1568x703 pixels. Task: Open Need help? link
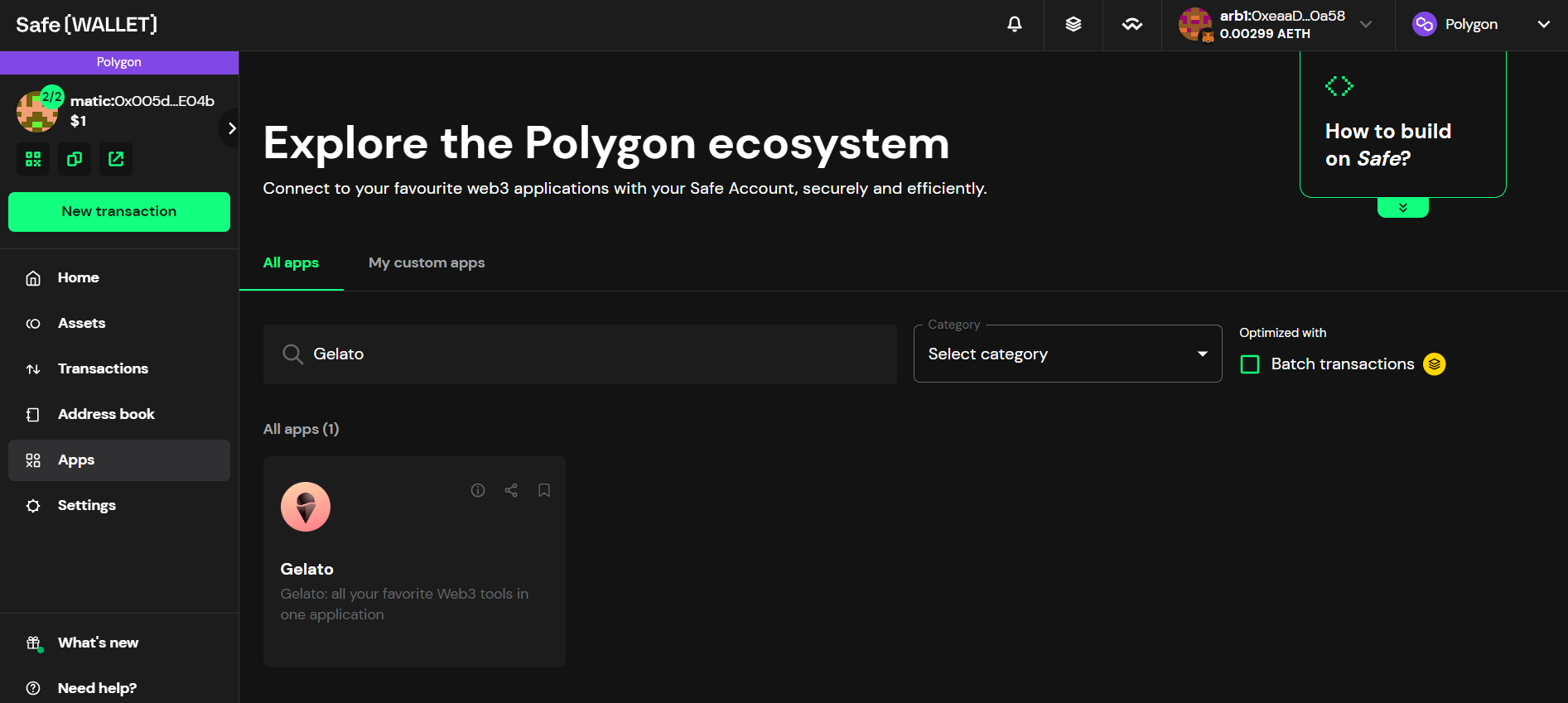[119, 689]
